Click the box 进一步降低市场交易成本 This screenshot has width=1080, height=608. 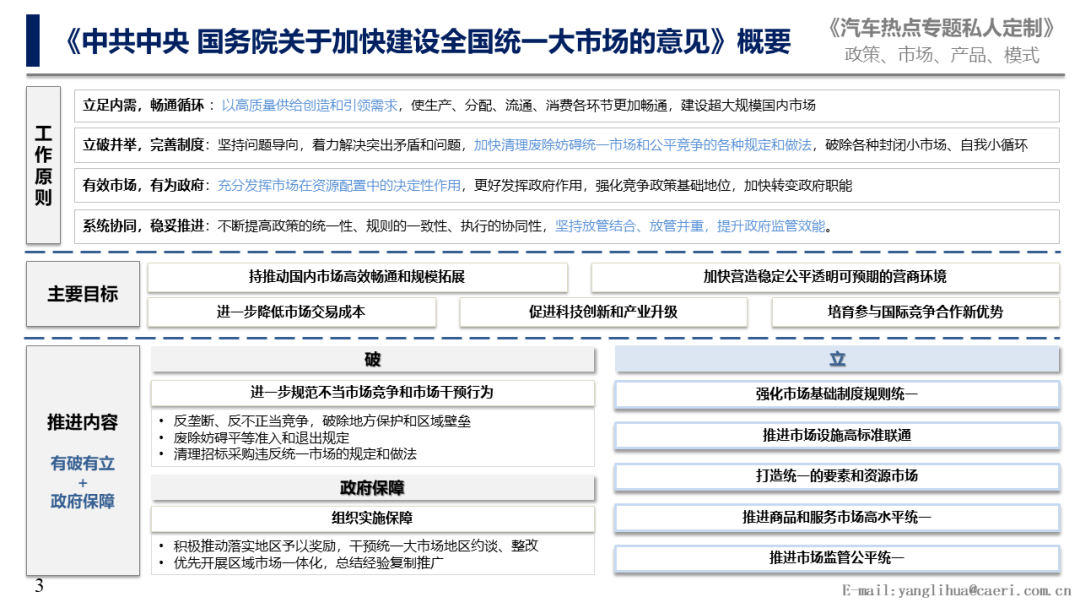pyautogui.click(x=291, y=312)
